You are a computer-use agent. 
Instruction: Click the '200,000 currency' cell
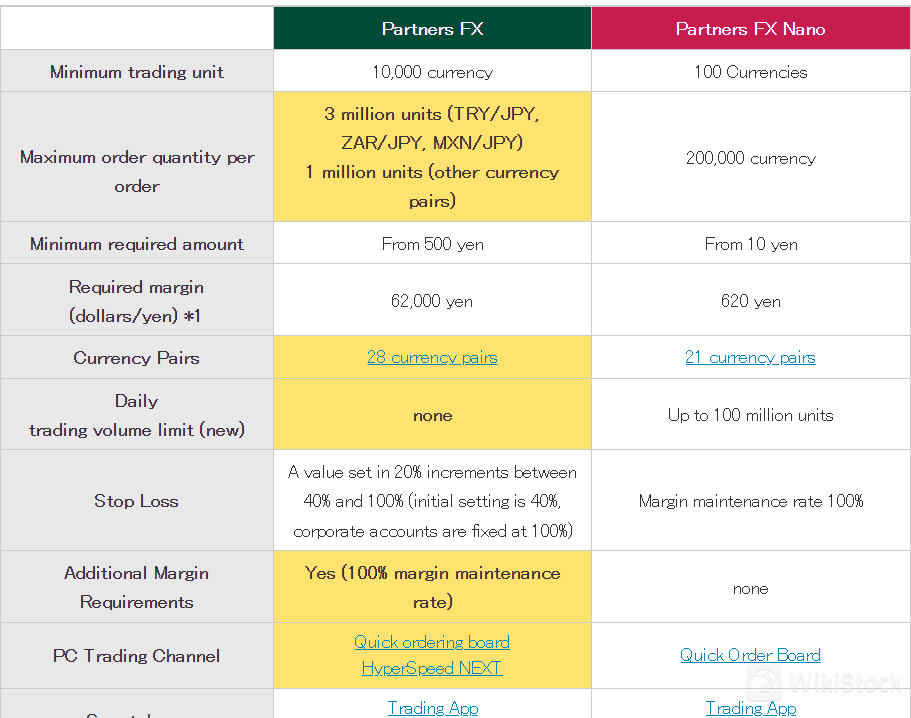pos(751,157)
